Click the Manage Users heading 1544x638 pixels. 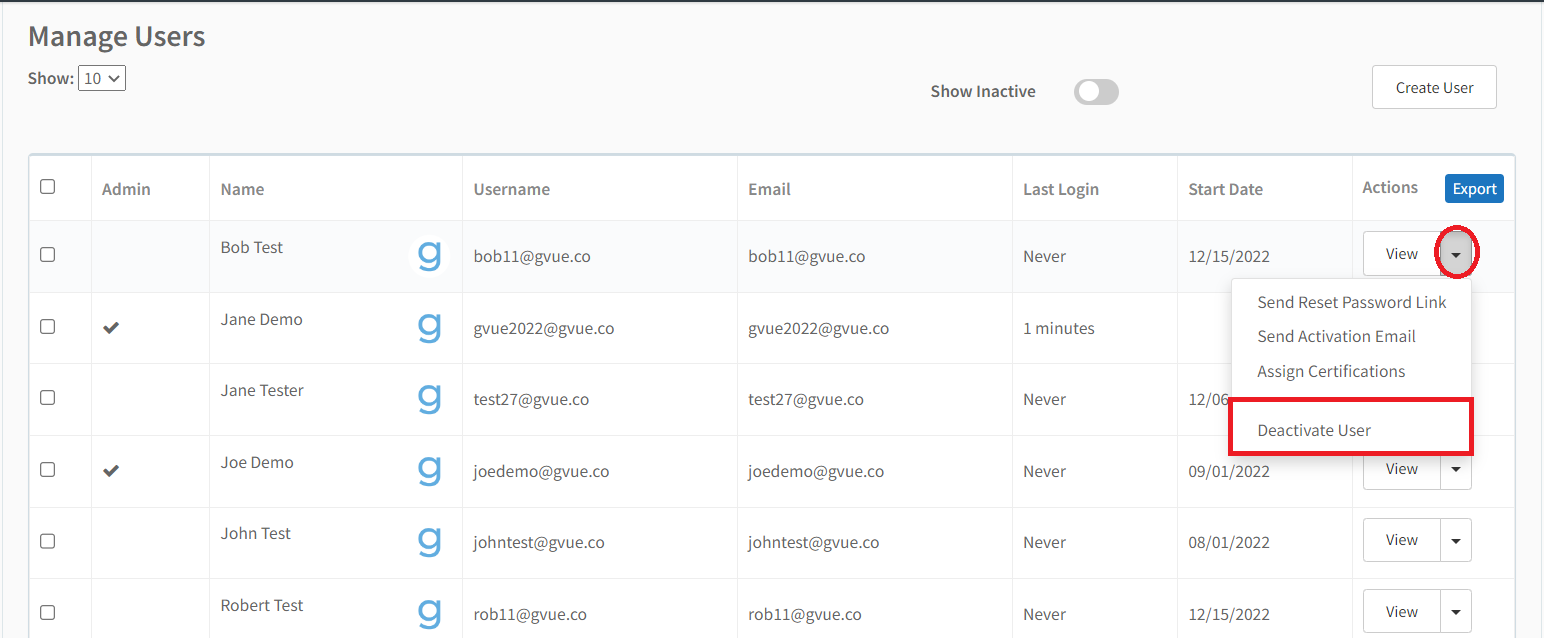coord(116,37)
